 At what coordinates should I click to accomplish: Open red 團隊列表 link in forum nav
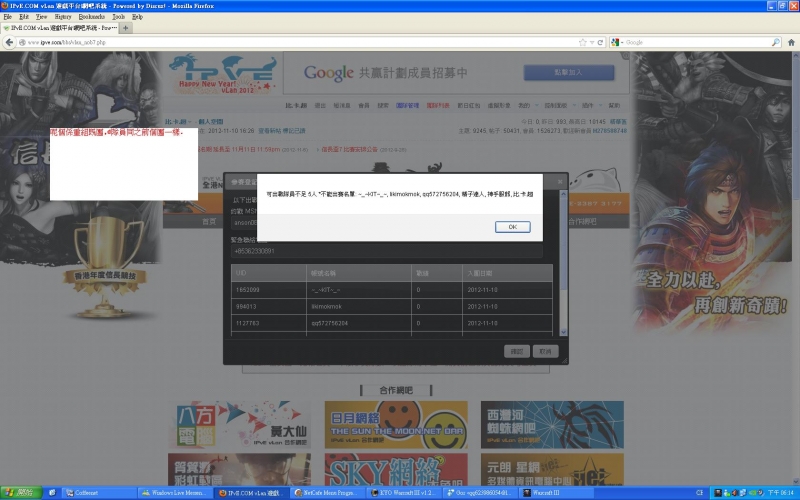click(x=438, y=106)
